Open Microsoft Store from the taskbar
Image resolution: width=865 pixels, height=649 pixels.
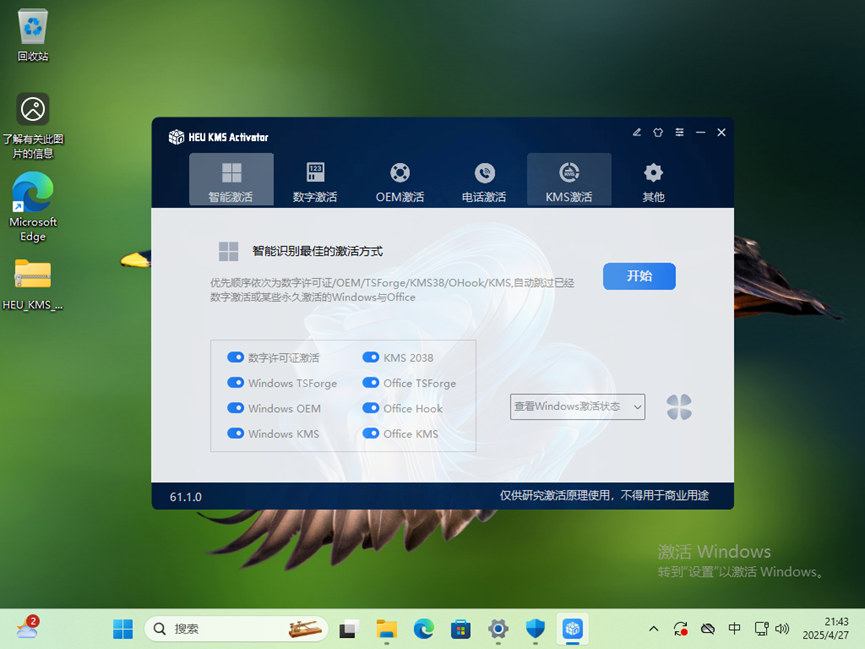tap(460, 629)
